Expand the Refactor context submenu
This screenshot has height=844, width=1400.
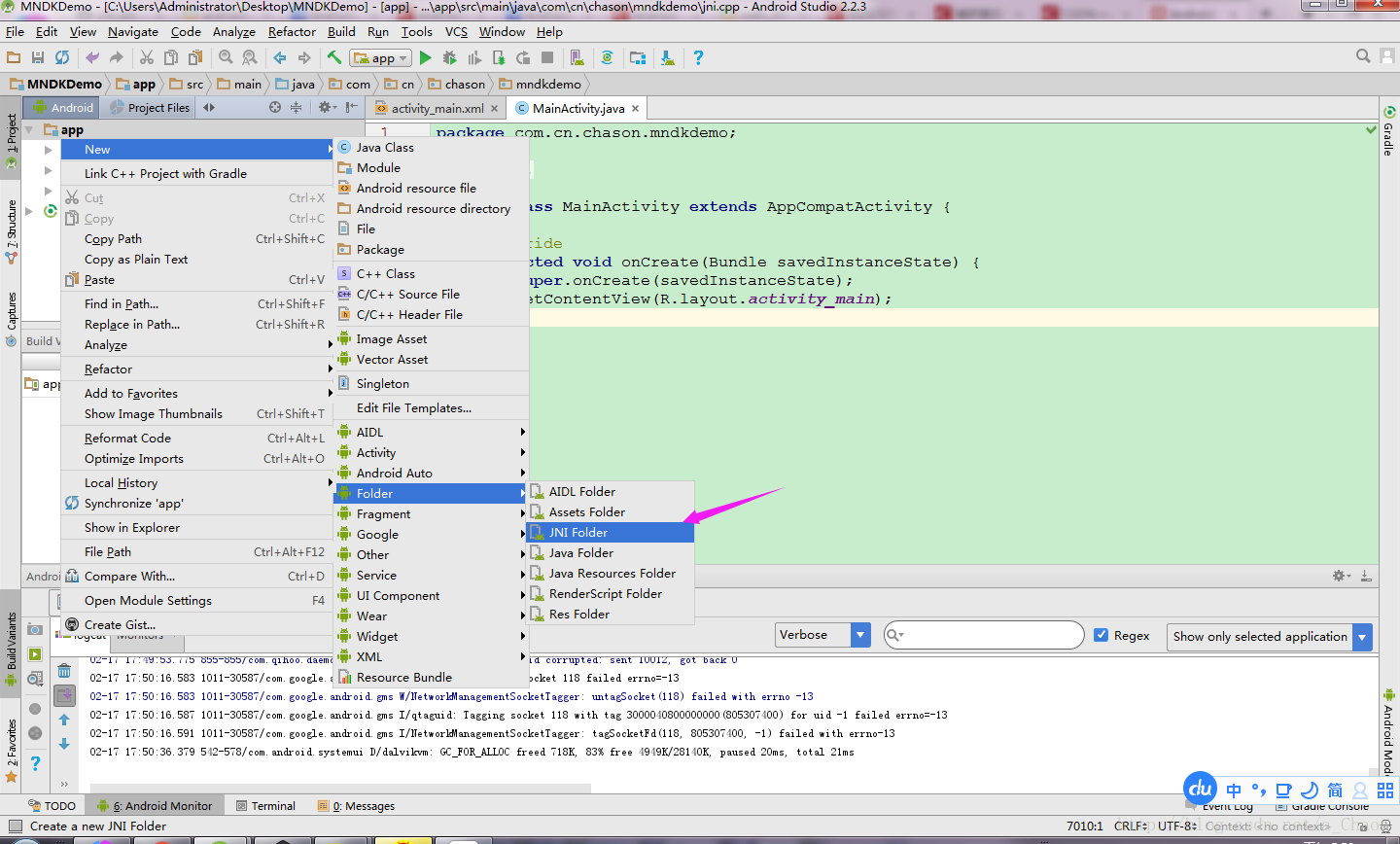coord(197,369)
